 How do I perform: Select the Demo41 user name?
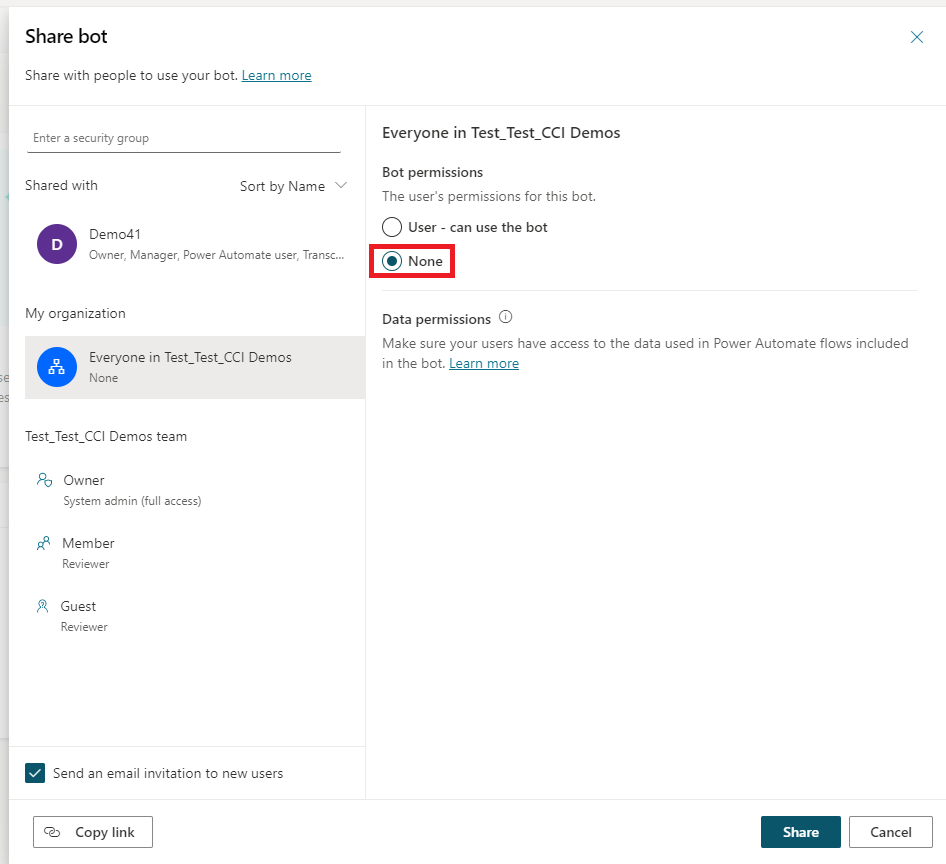pos(115,234)
